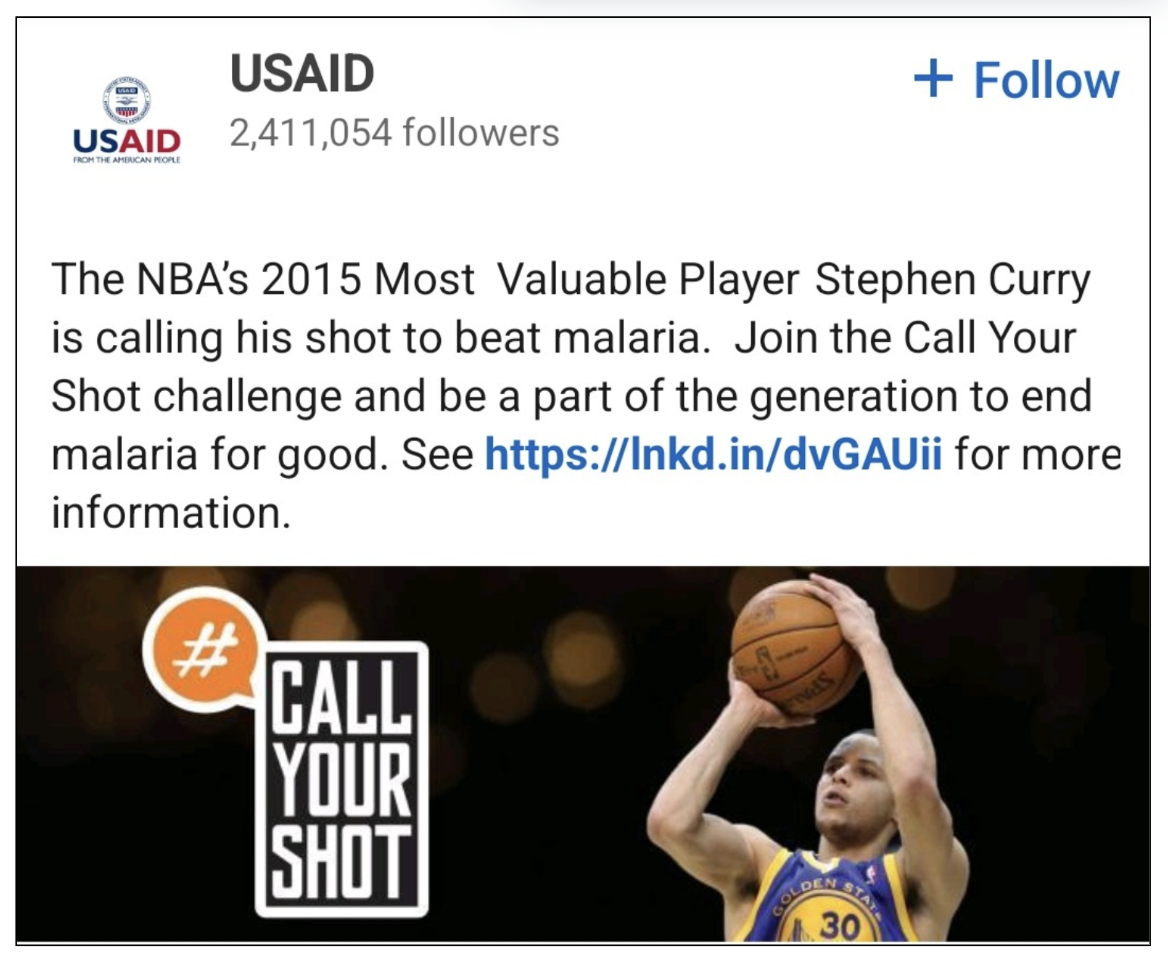Click the From the American People tagline
Image resolution: width=1168 pixels, height=964 pixels.
(127, 159)
